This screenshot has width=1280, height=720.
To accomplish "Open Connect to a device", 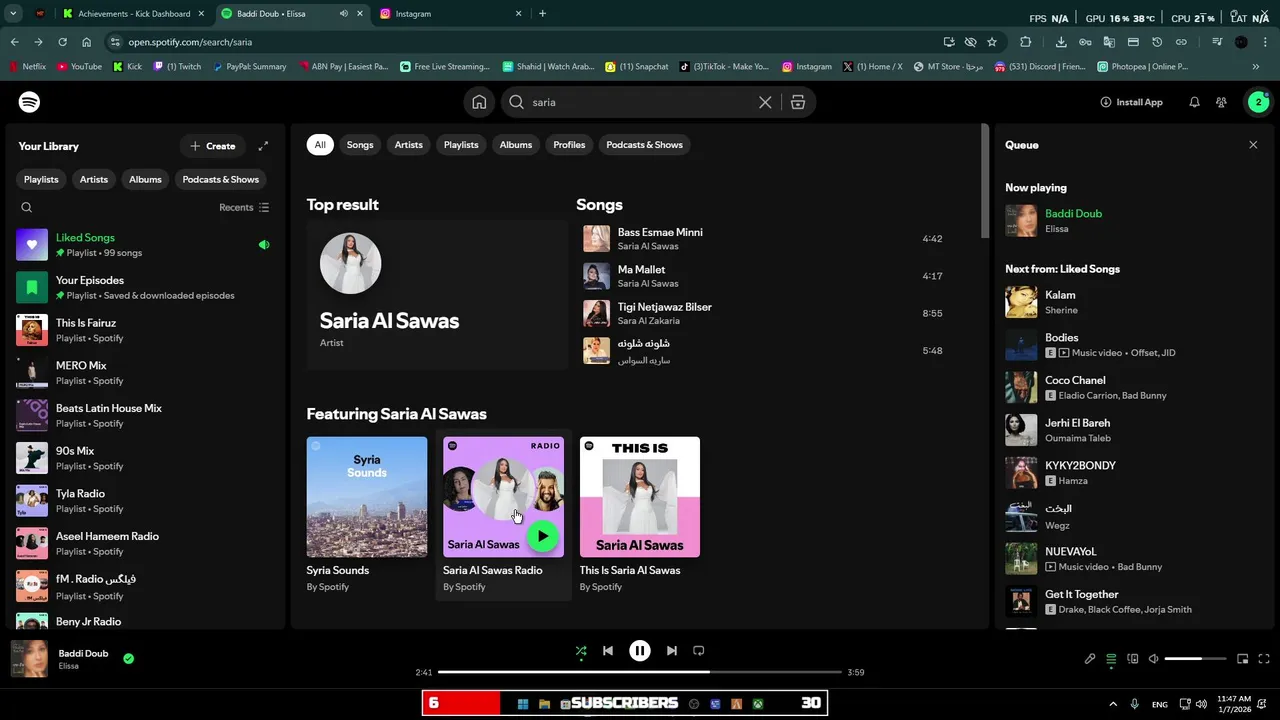I will pyautogui.click(x=1133, y=659).
